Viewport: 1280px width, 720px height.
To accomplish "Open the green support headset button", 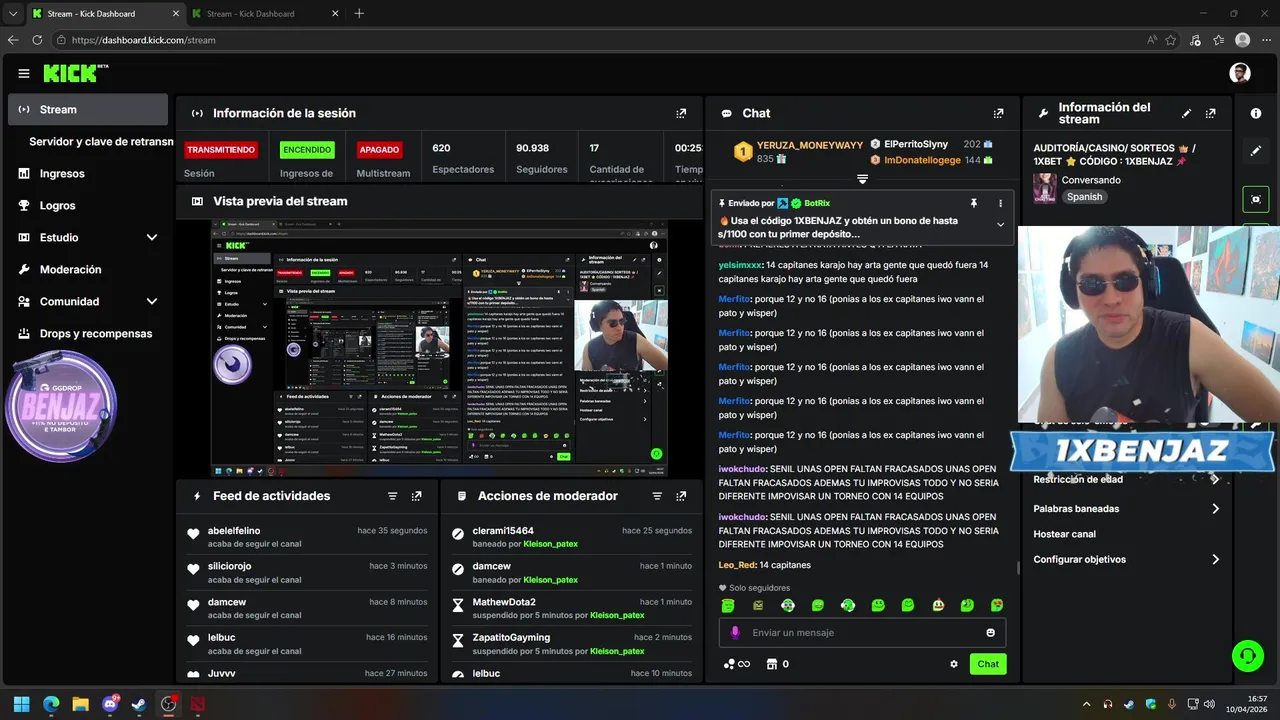I will point(1247,656).
